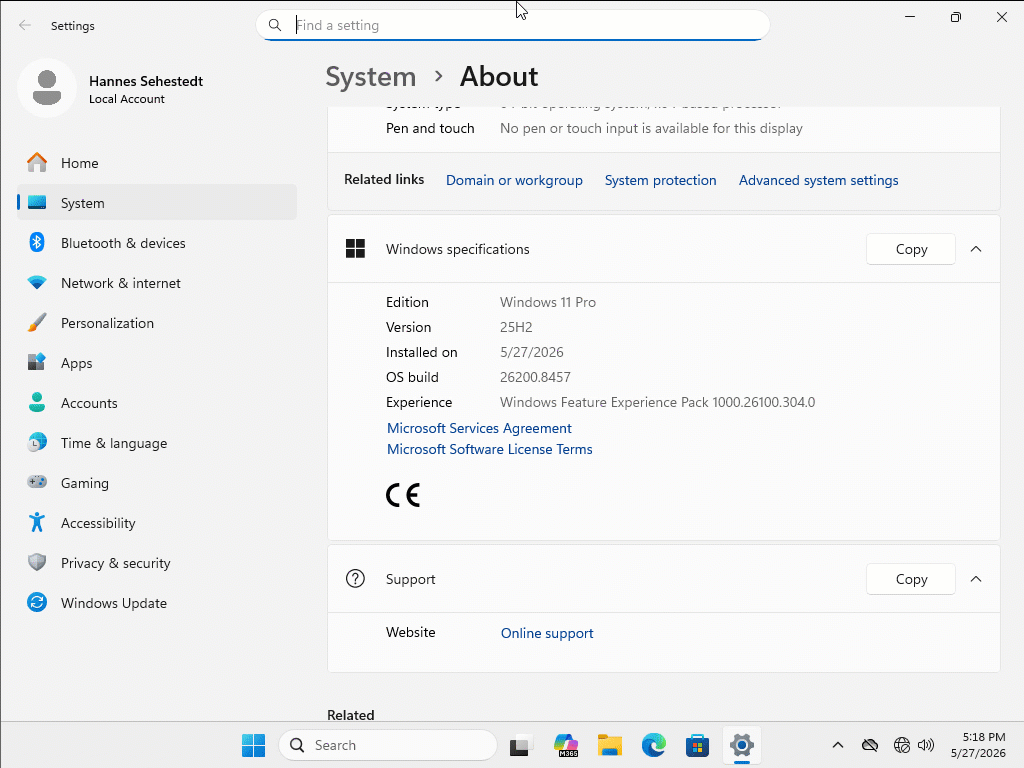This screenshot has width=1024, height=768.
Task: Launch Microsoft Edge from the taskbar
Action: (x=654, y=745)
